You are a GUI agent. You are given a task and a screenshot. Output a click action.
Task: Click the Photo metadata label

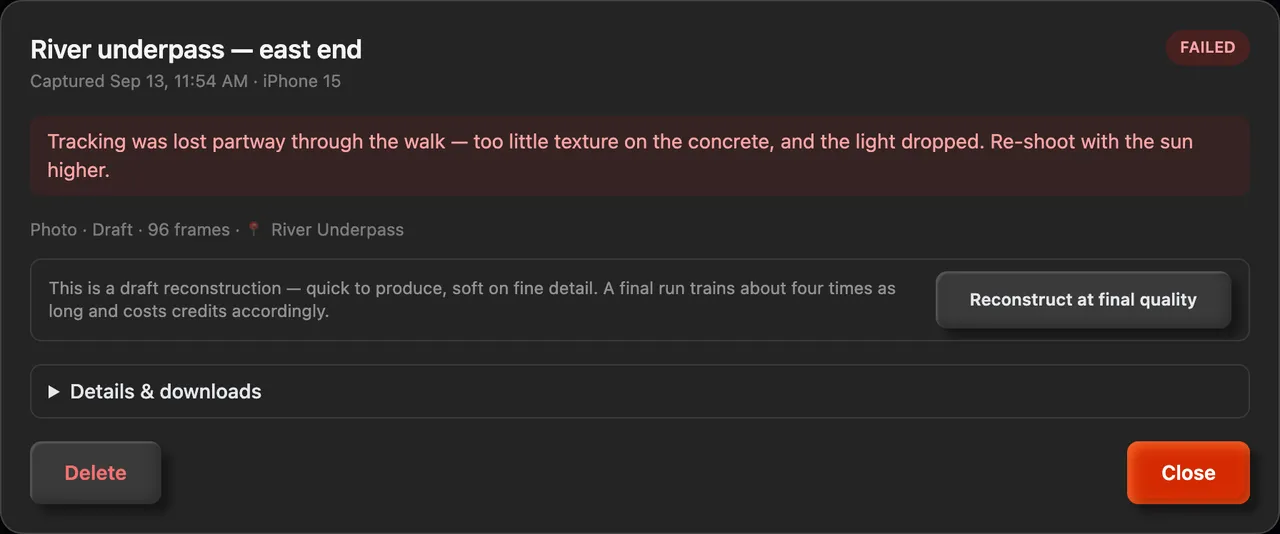(x=54, y=229)
